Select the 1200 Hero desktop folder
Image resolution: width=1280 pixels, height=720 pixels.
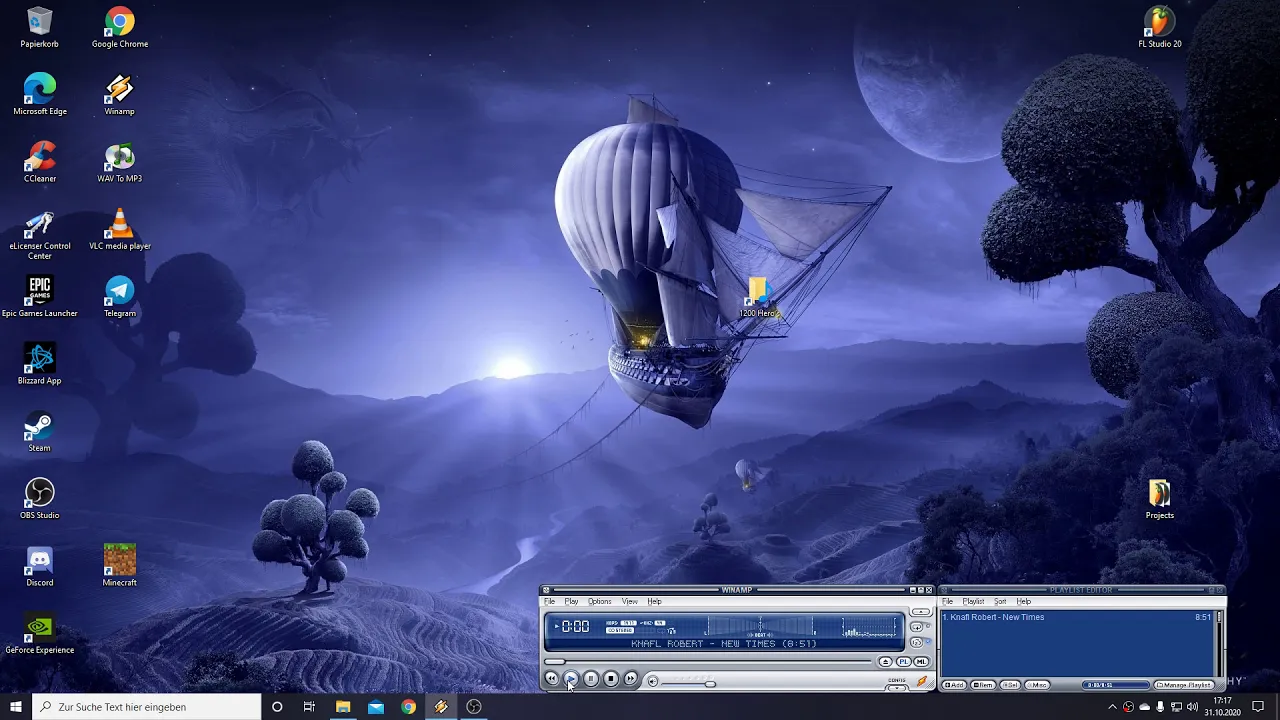[759, 298]
